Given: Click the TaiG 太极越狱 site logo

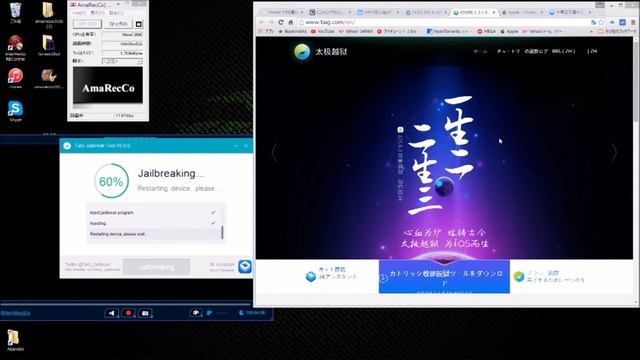Looking at the screenshot, I should 320,52.
